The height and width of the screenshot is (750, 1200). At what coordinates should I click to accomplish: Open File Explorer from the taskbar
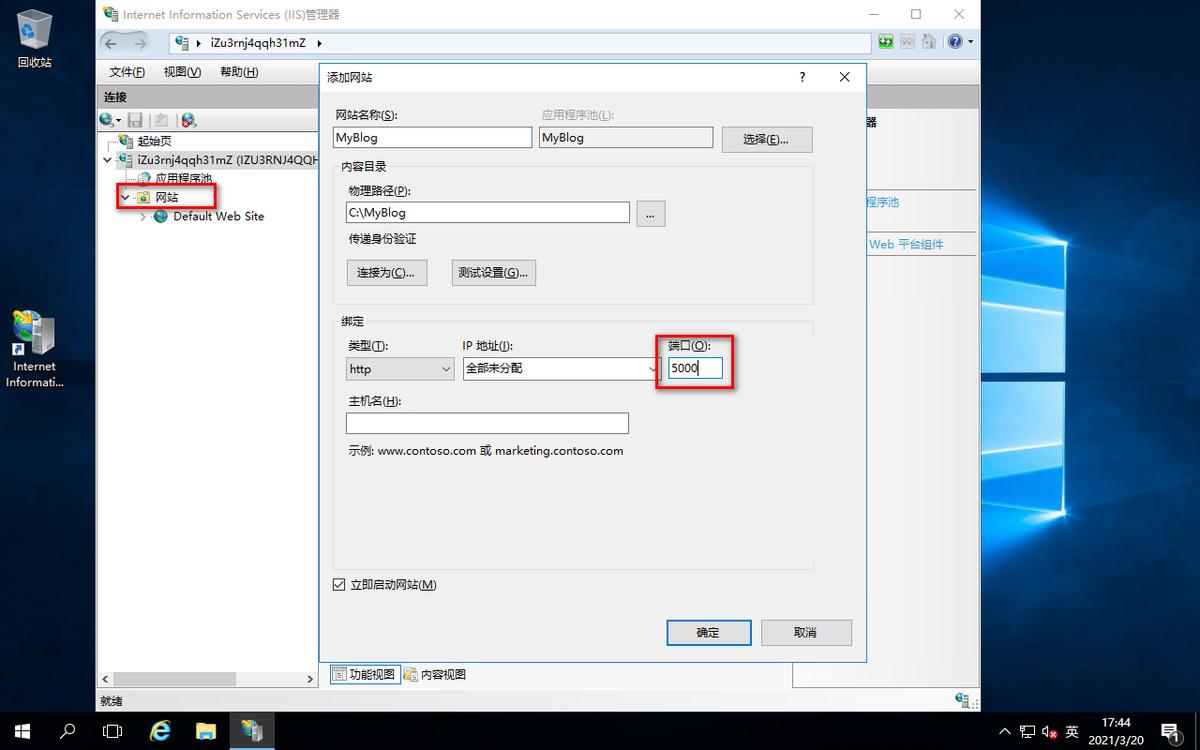click(x=206, y=731)
